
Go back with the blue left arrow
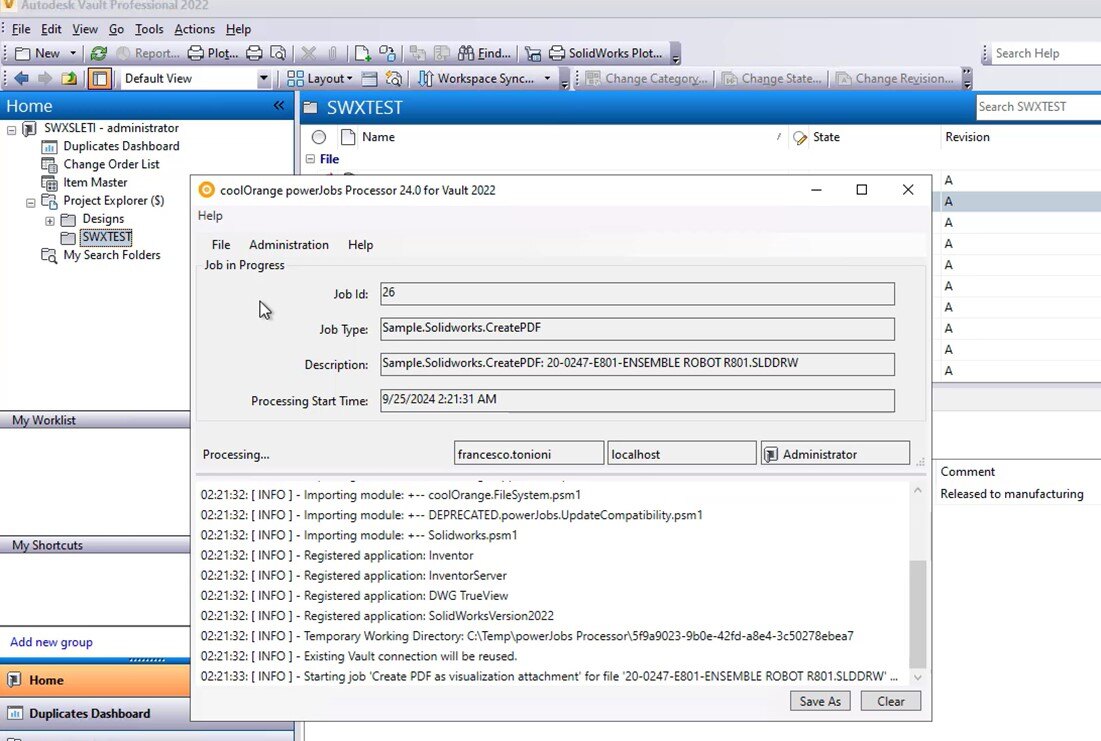click(21, 79)
